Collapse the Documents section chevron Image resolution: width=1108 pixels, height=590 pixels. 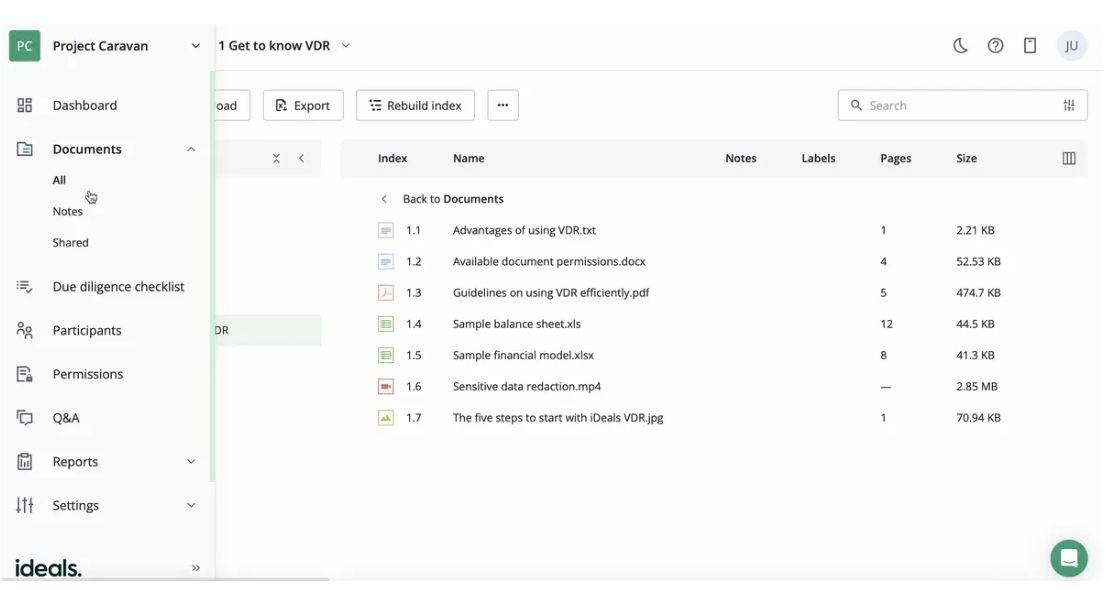[191, 149]
